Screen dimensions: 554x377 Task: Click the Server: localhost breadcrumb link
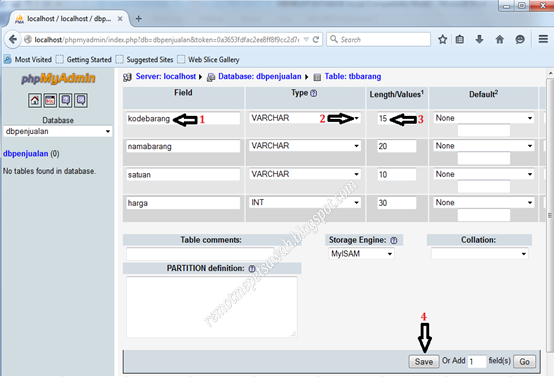166,77
